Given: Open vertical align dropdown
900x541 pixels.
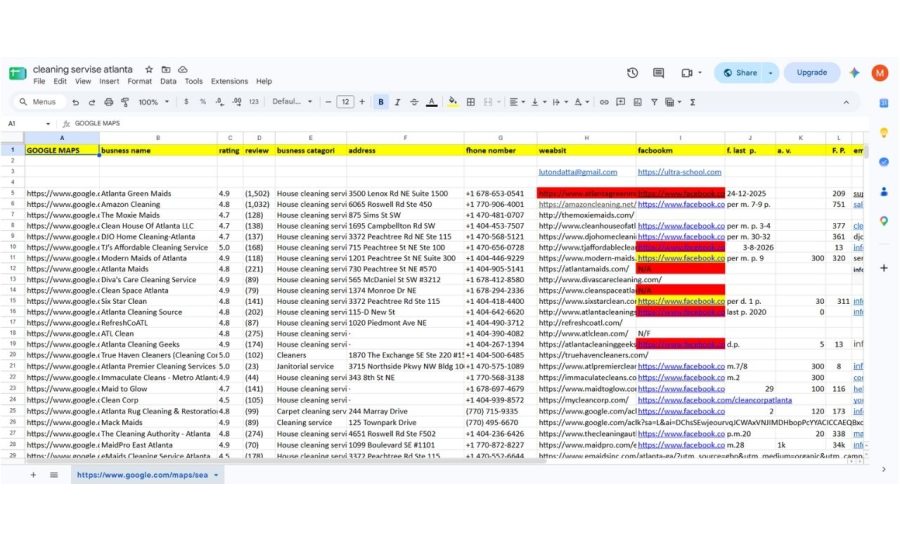Looking at the screenshot, I should [538, 102].
